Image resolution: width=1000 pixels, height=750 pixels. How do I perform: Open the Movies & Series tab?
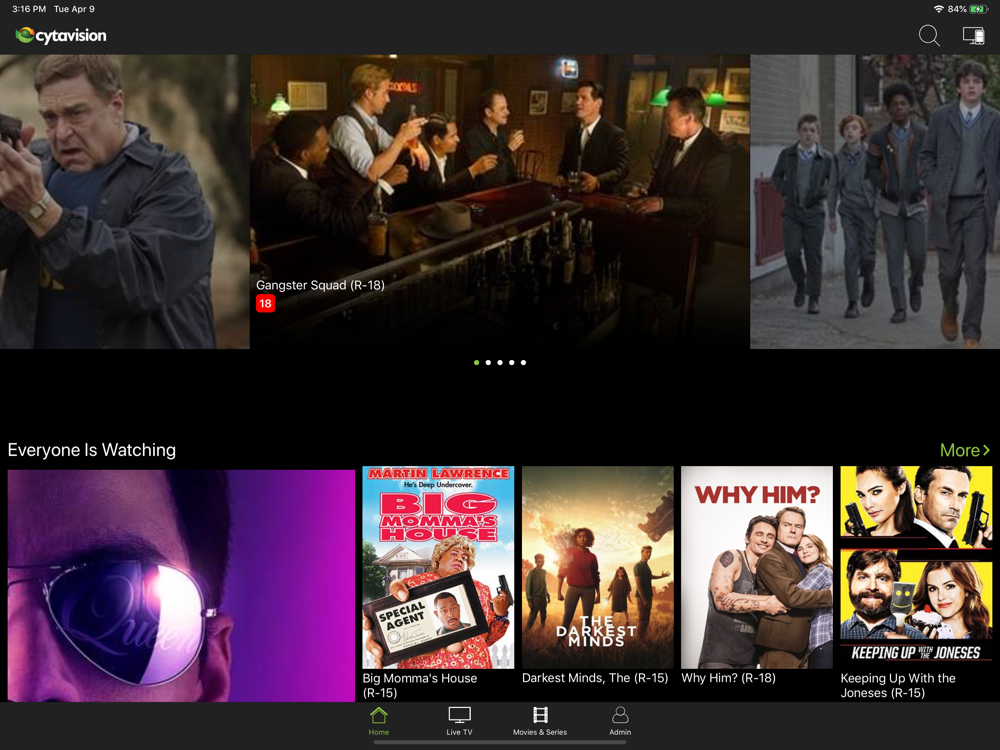tap(540, 721)
